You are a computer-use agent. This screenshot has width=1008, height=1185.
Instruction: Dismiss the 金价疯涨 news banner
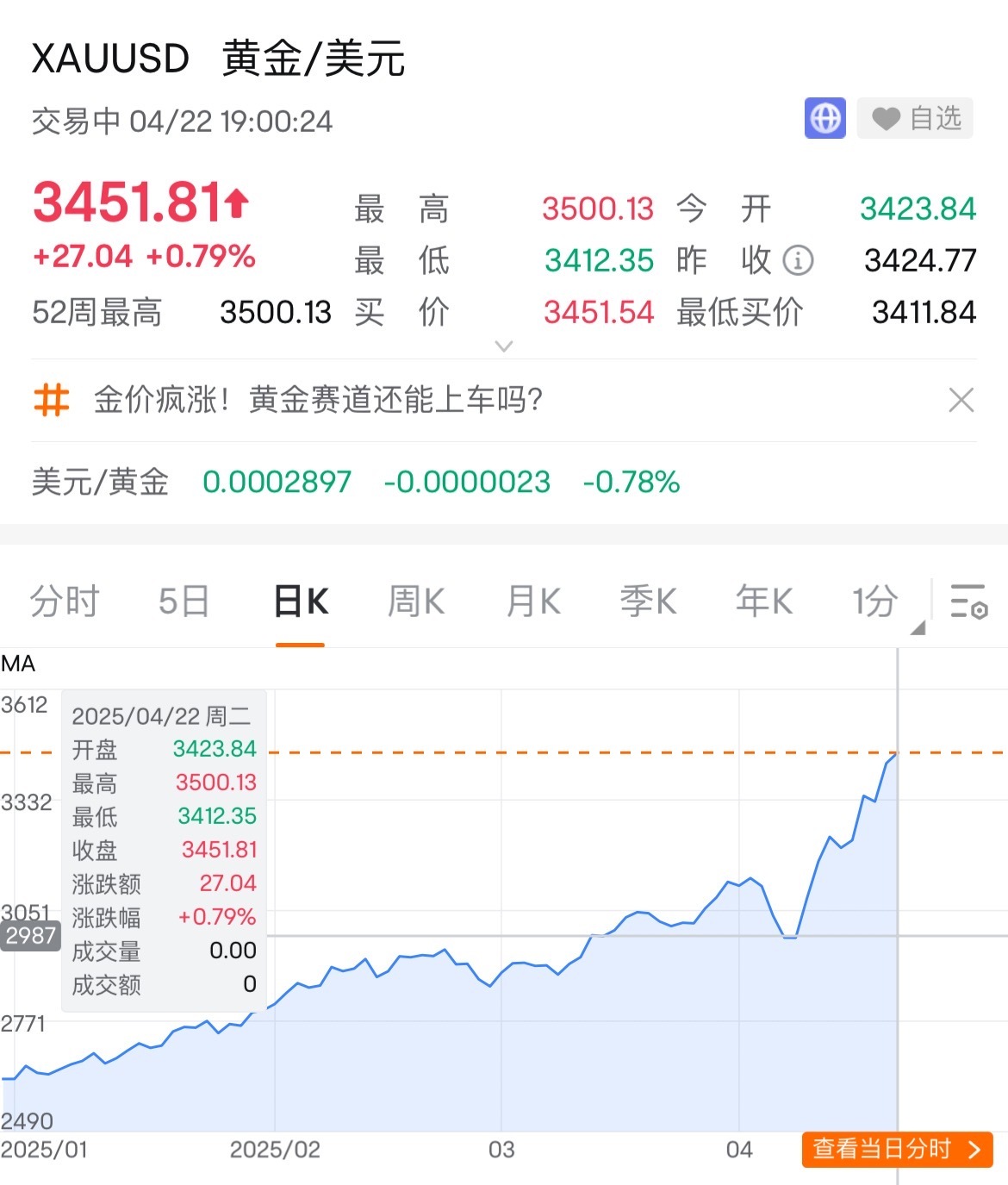coord(962,400)
